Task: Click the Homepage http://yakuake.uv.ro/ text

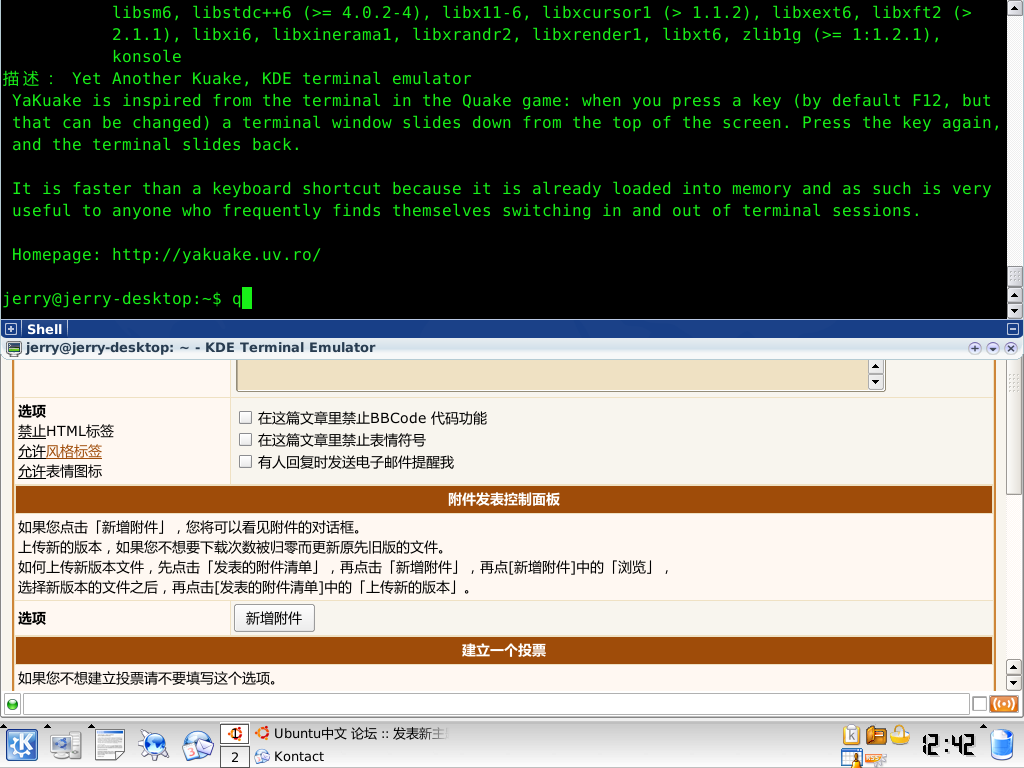Action: [167, 255]
